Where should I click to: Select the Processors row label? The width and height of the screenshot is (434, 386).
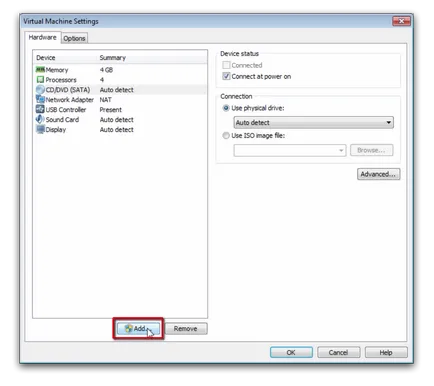pyautogui.click(x=61, y=80)
